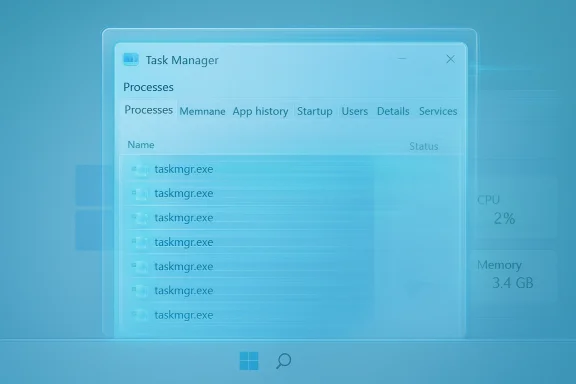576x384 pixels.
Task: Minimize the Task Manager window
Action: coord(402,58)
